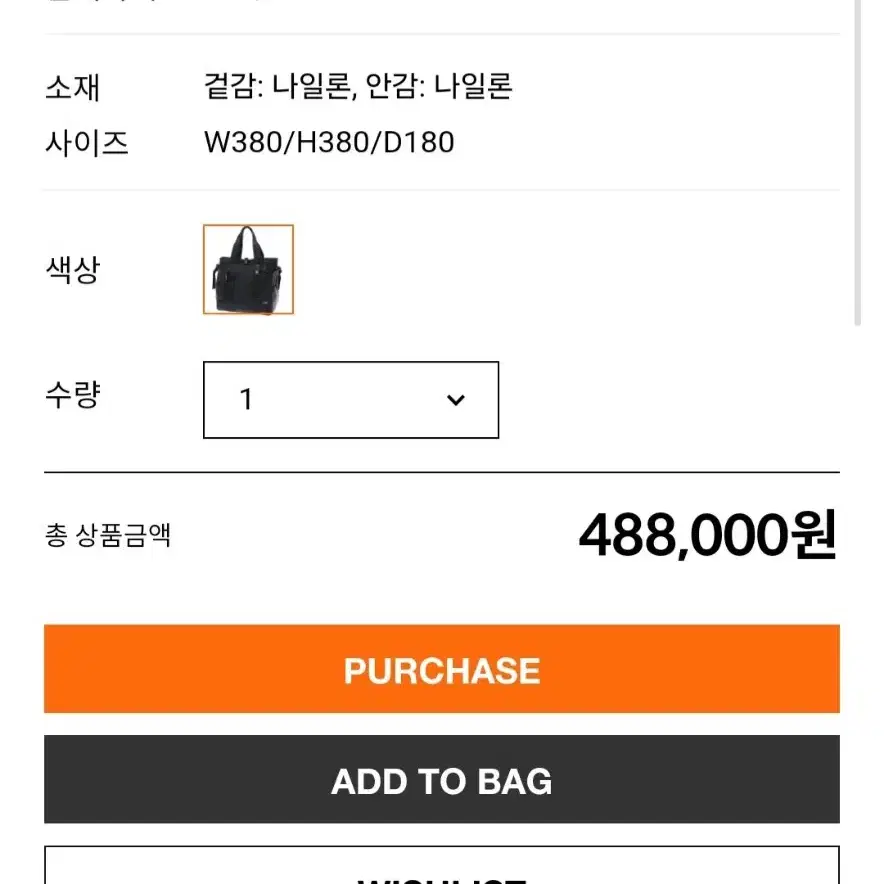The width and height of the screenshot is (884, 884).
Task: Click the 총 상품금액 label
Action: 108,535
